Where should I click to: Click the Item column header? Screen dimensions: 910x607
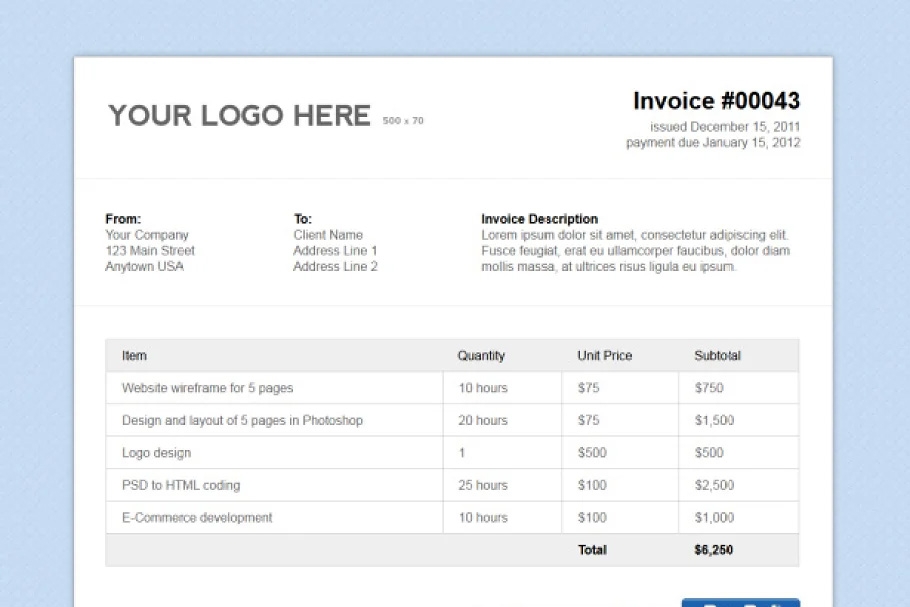[x=134, y=356]
